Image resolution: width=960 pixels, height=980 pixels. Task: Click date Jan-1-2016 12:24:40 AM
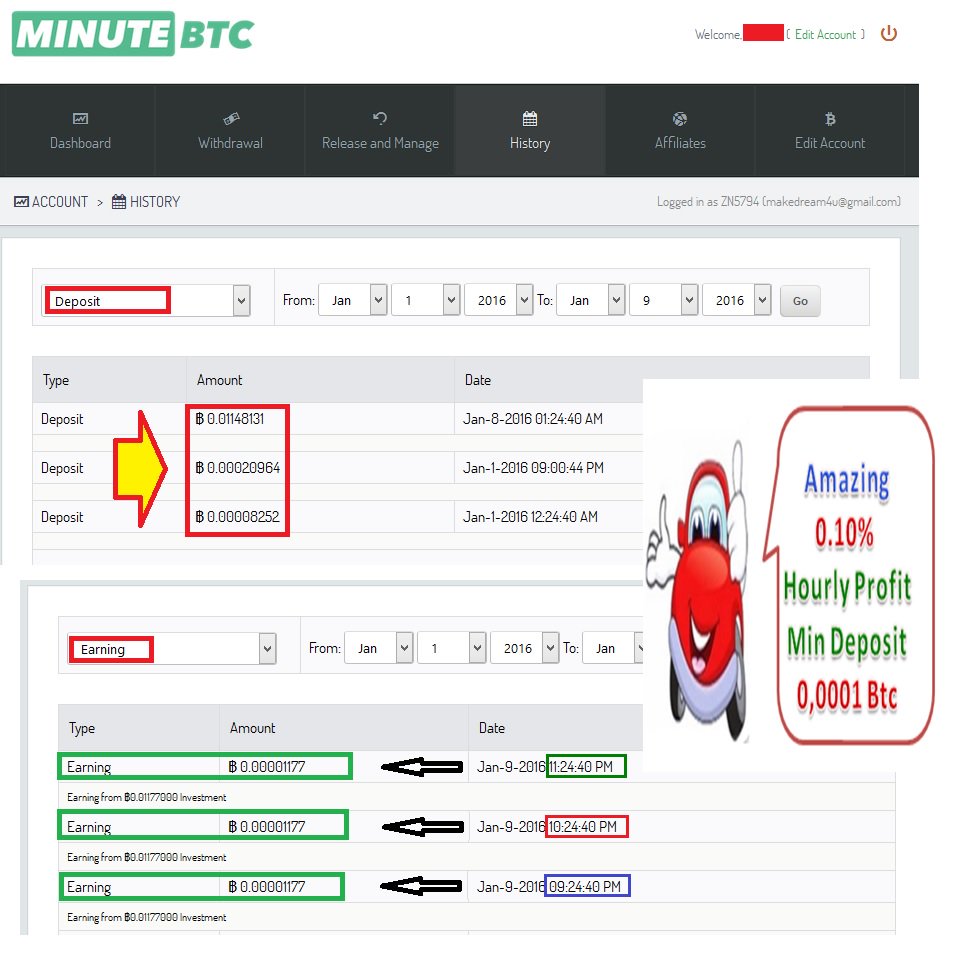530,516
